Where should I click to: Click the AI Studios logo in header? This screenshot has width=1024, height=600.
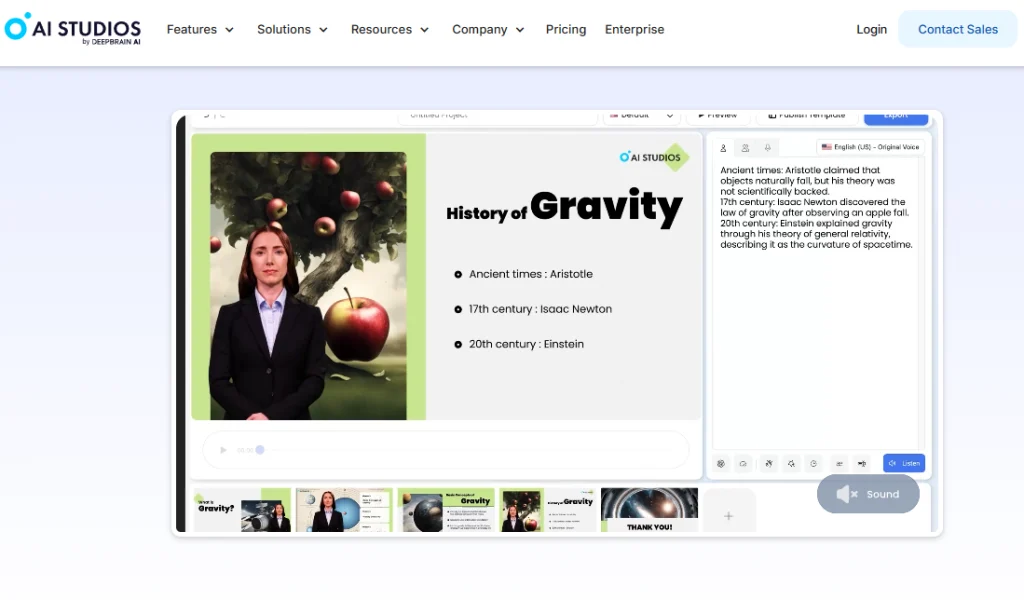click(72, 29)
